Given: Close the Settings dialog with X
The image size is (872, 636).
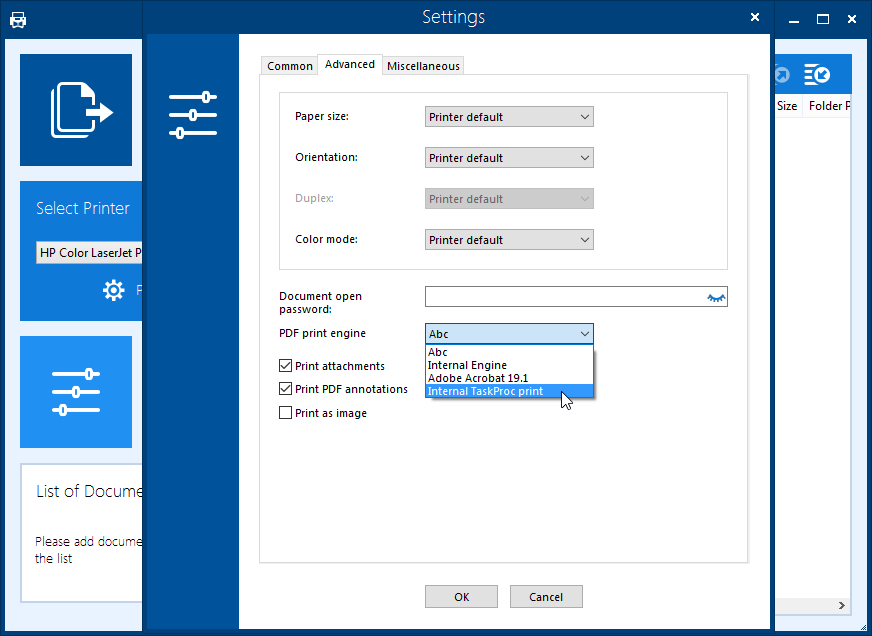Looking at the screenshot, I should point(755,17).
